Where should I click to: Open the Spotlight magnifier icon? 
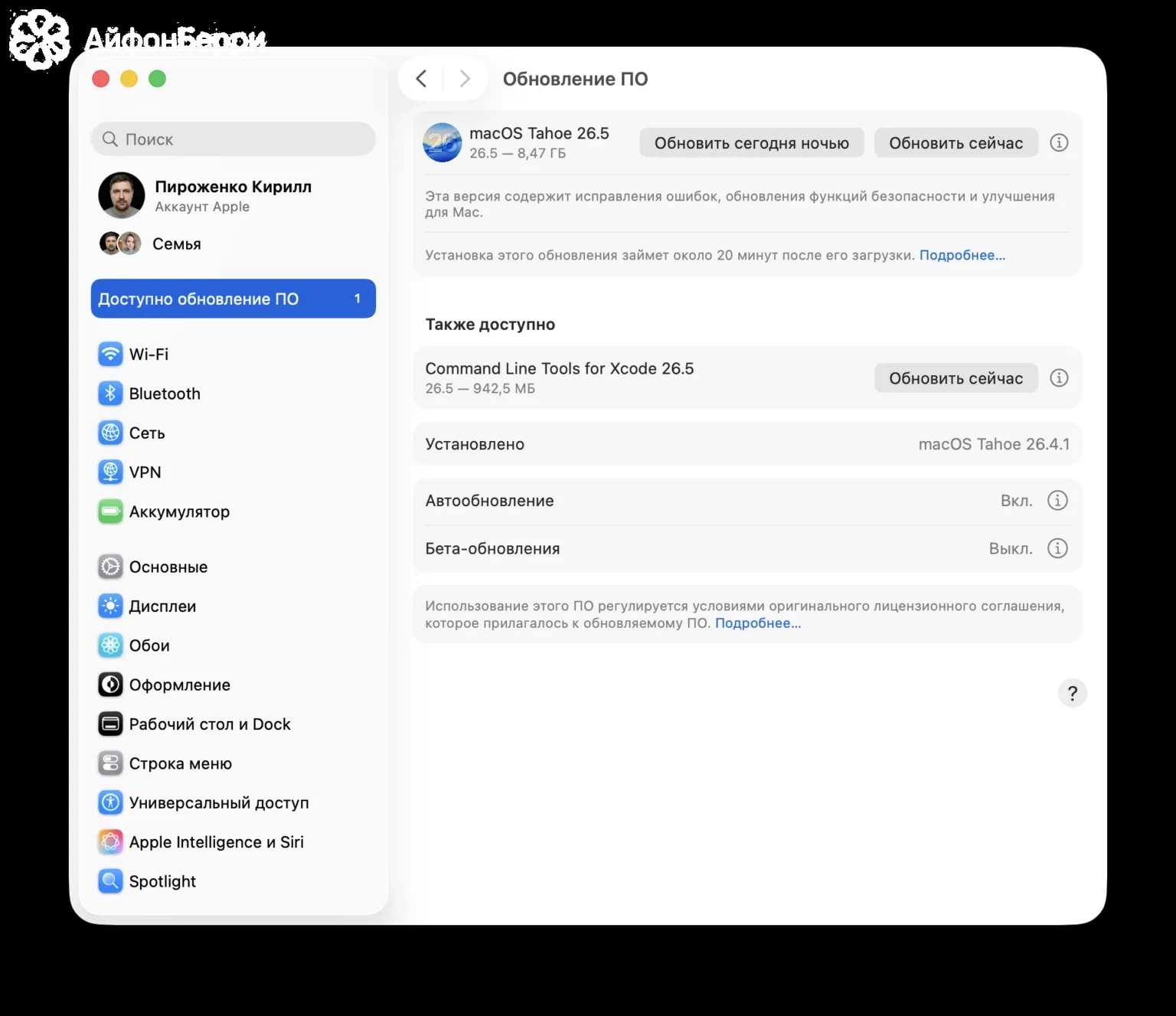[110, 881]
